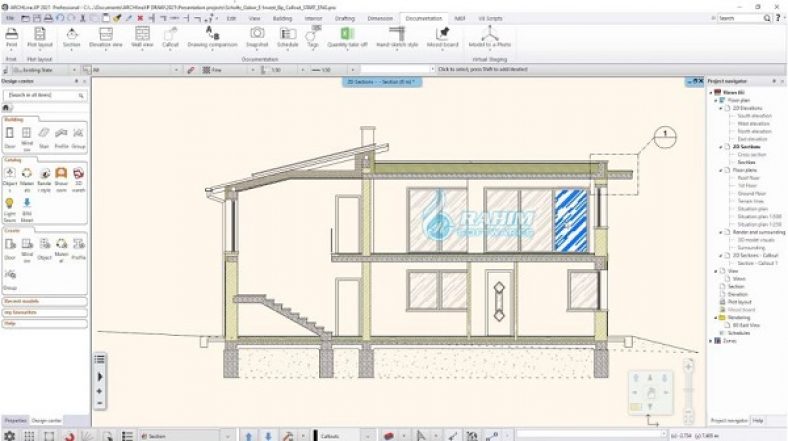Expand Recent models section
Screen dimensions: 788x441
tap(44, 301)
